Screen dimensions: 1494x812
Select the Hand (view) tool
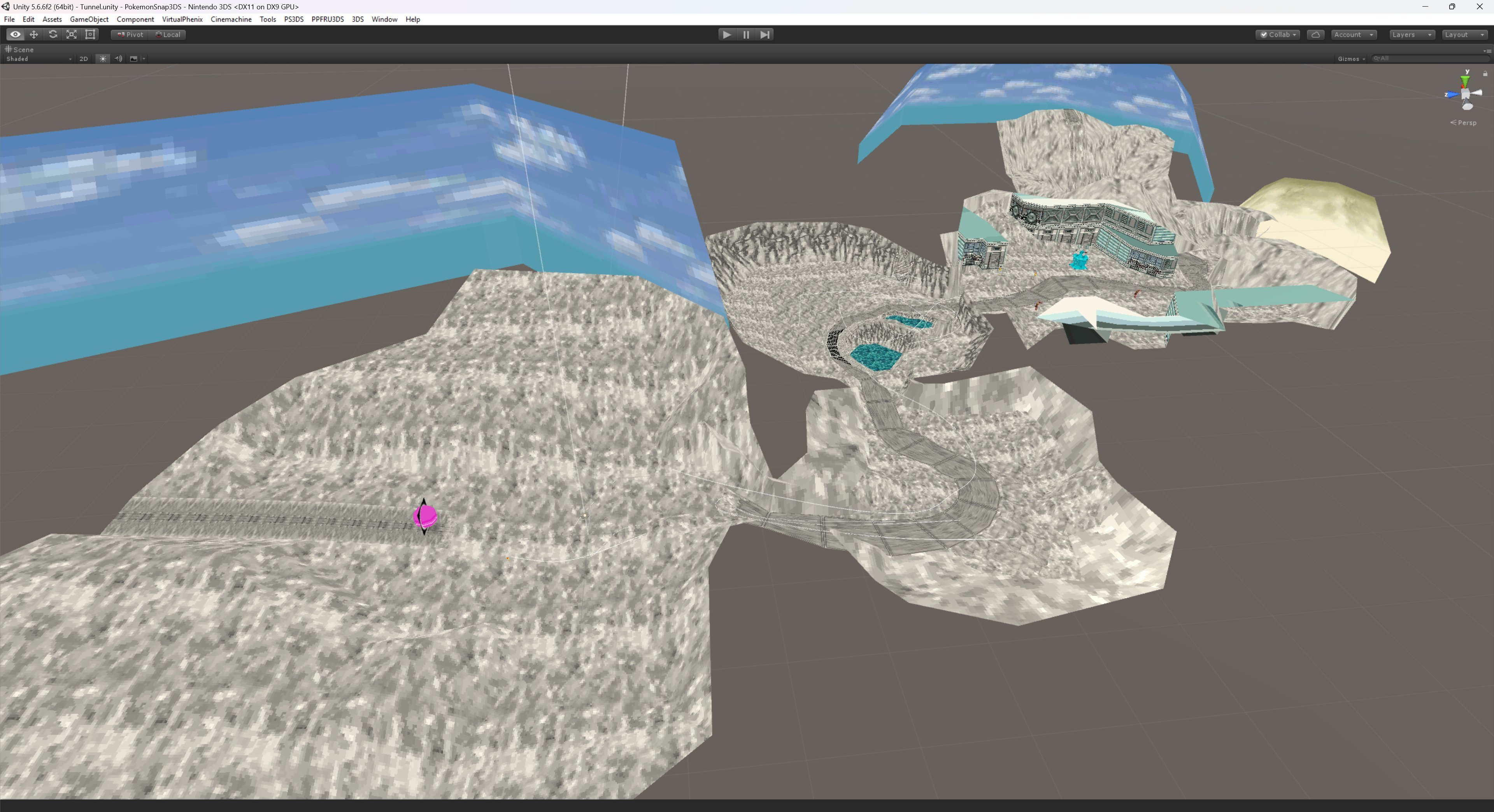click(15, 35)
